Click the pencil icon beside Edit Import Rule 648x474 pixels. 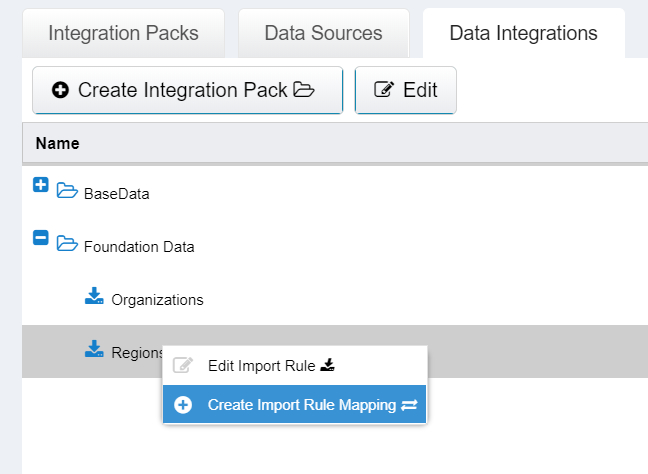pyautogui.click(x=182, y=366)
